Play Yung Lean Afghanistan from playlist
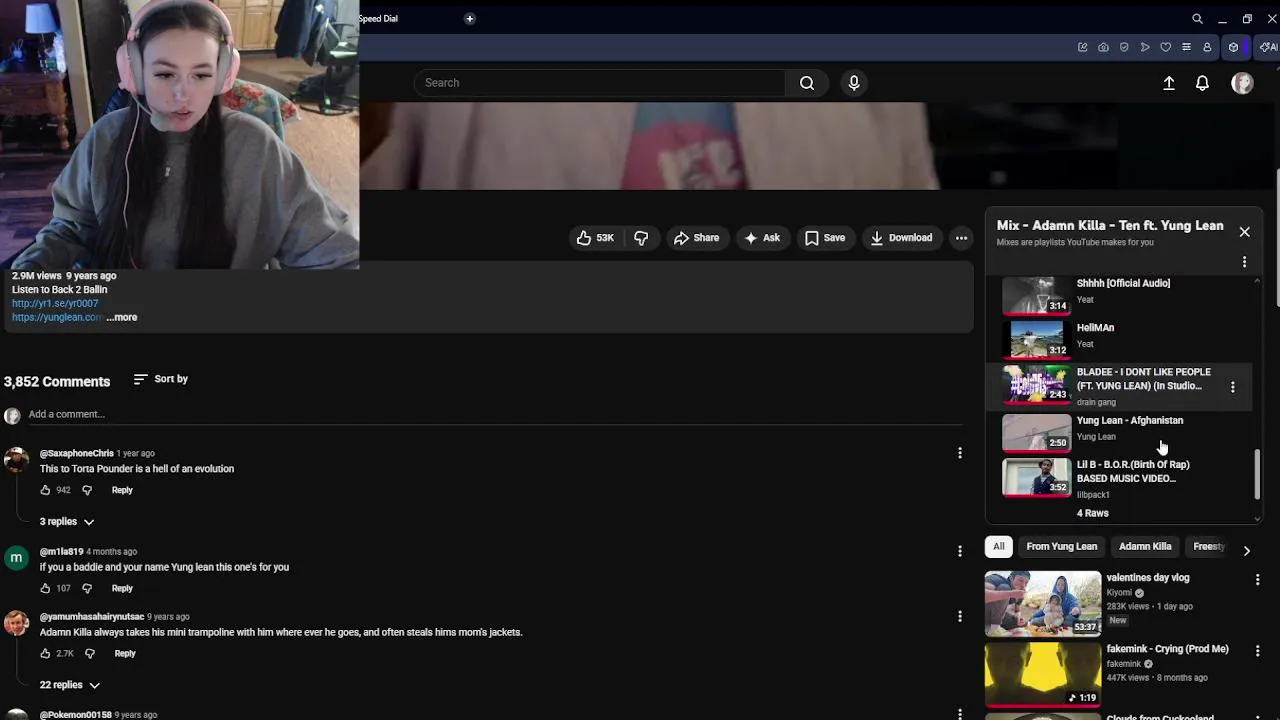This screenshot has width=1280, height=720. (1127, 432)
